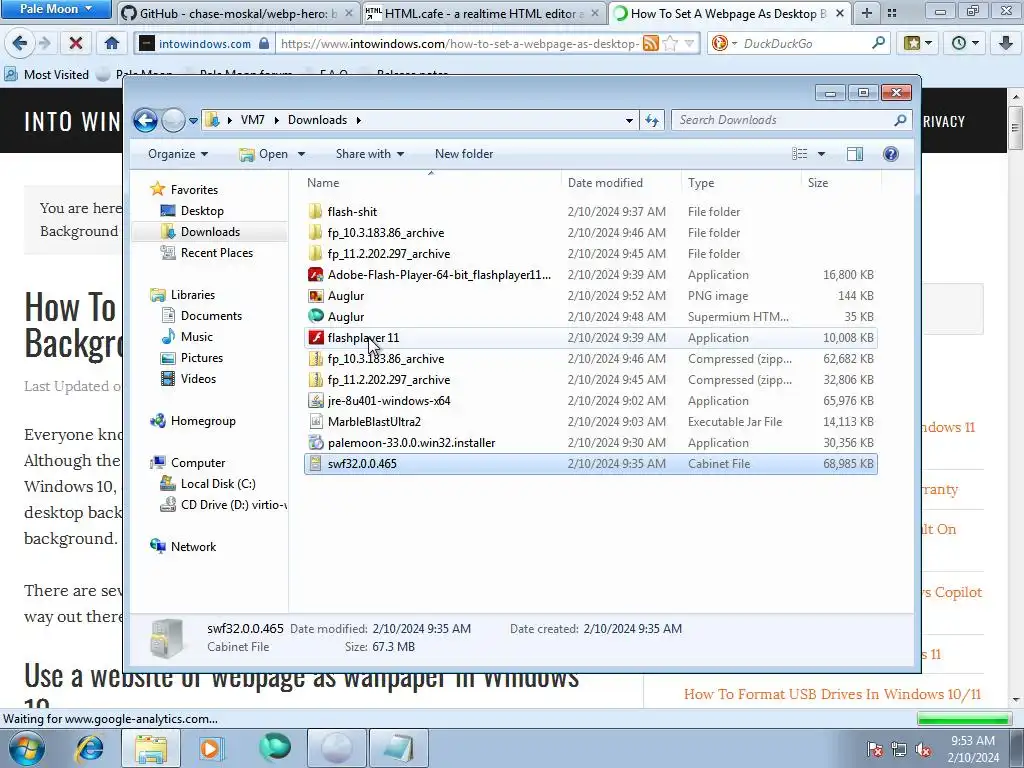
Task: Select flashplayer11 application icon
Action: tap(316, 338)
